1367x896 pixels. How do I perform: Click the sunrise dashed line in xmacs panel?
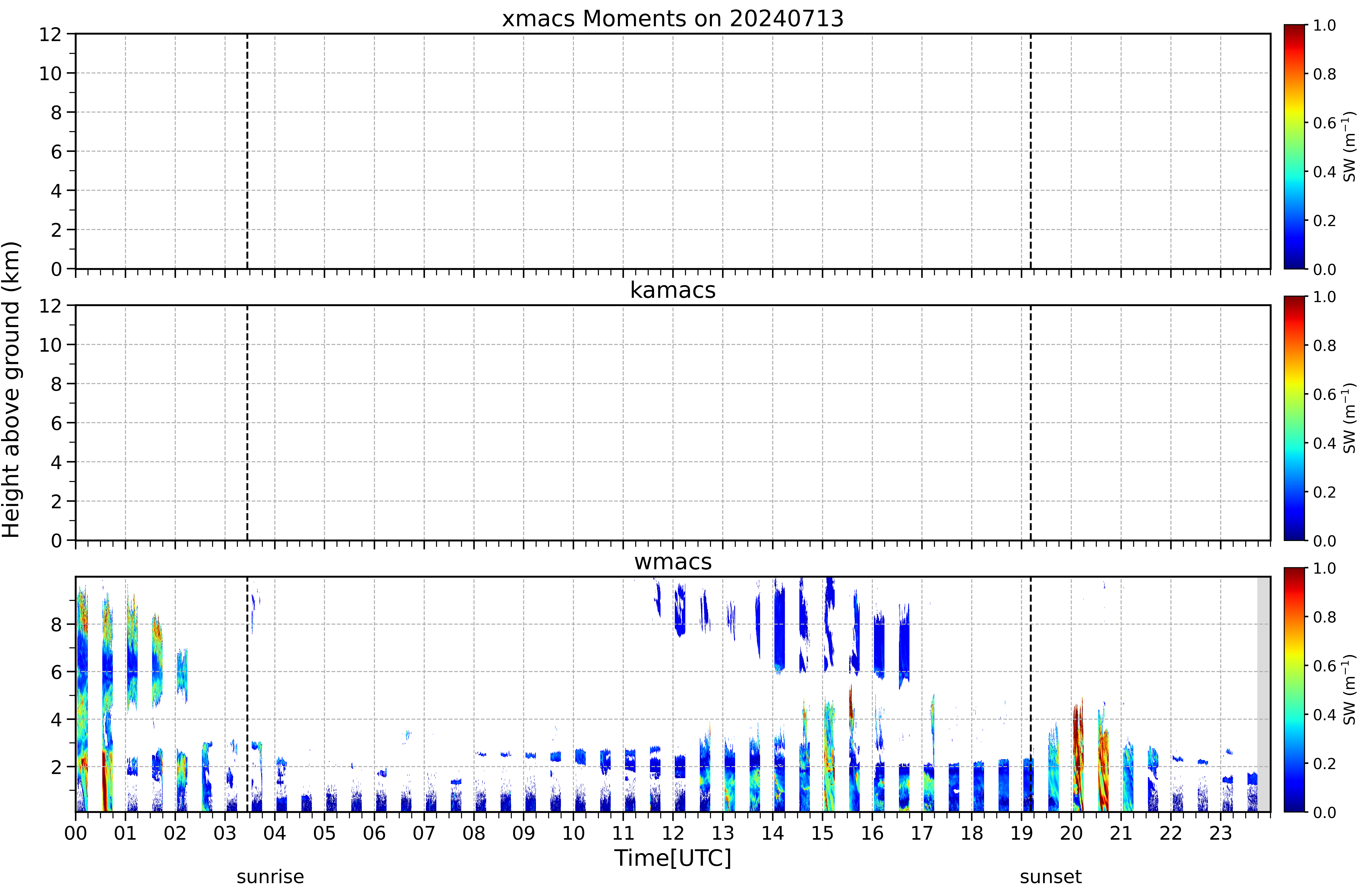tap(247, 151)
